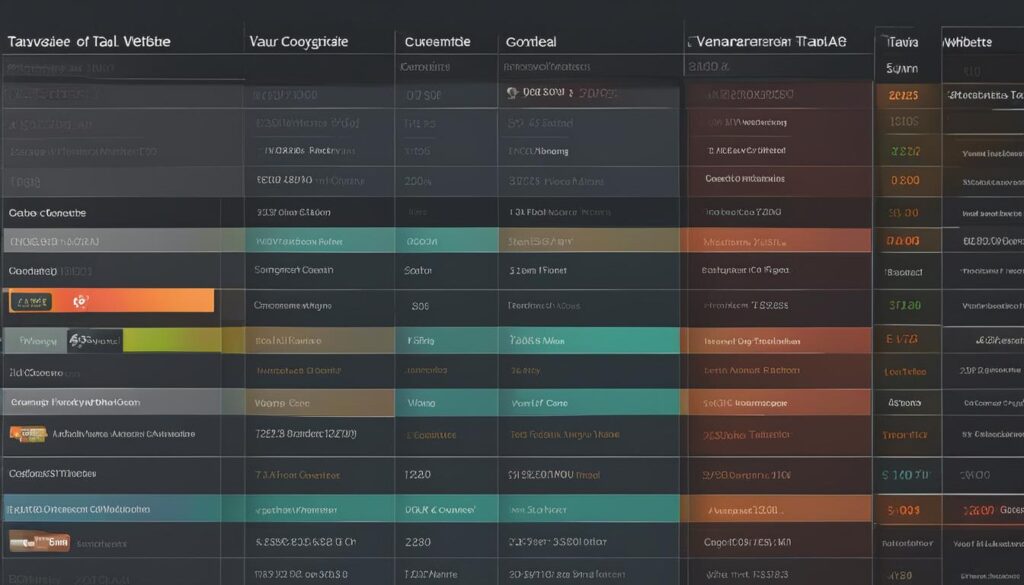Click the orange '20125' value under Tavia
This screenshot has height=585, width=1024.
coord(903,95)
